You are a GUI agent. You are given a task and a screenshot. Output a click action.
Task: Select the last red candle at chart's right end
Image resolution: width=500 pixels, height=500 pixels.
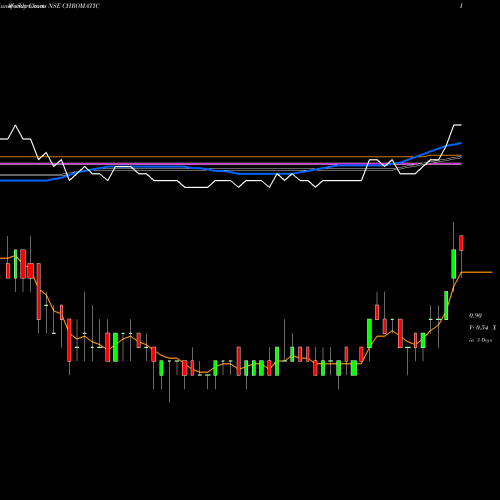pos(461,243)
